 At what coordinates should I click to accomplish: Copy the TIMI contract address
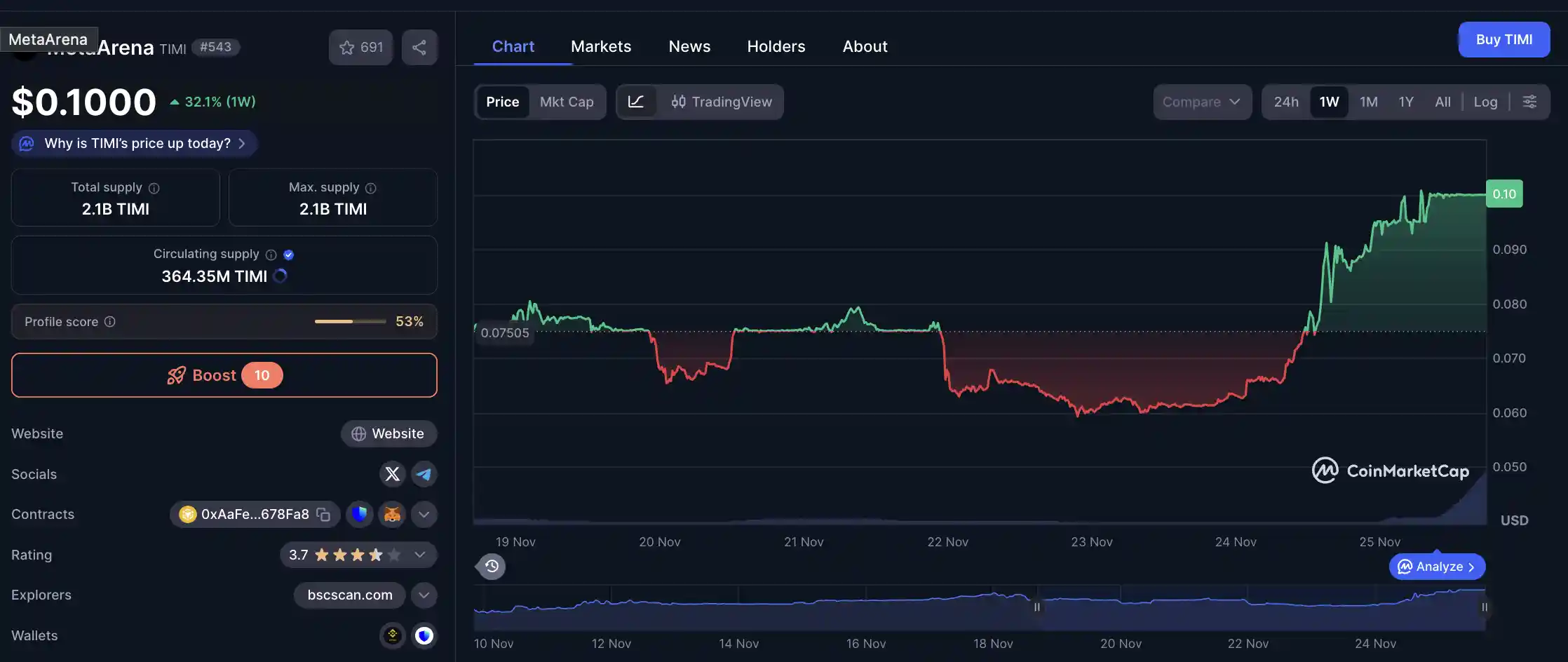coord(322,514)
